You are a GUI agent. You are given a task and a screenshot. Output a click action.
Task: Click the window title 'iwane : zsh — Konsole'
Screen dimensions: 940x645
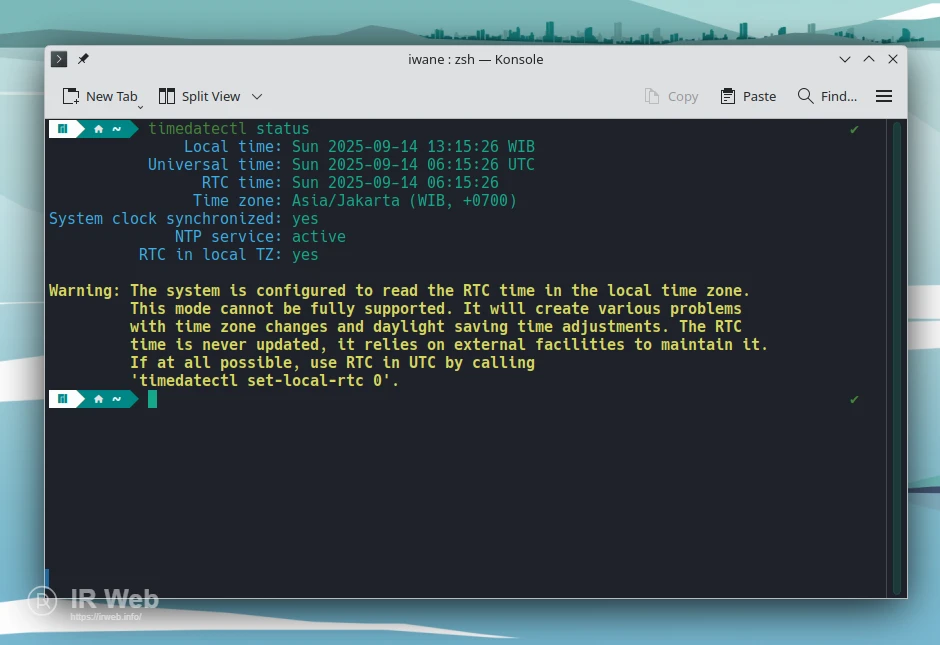tap(476, 59)
